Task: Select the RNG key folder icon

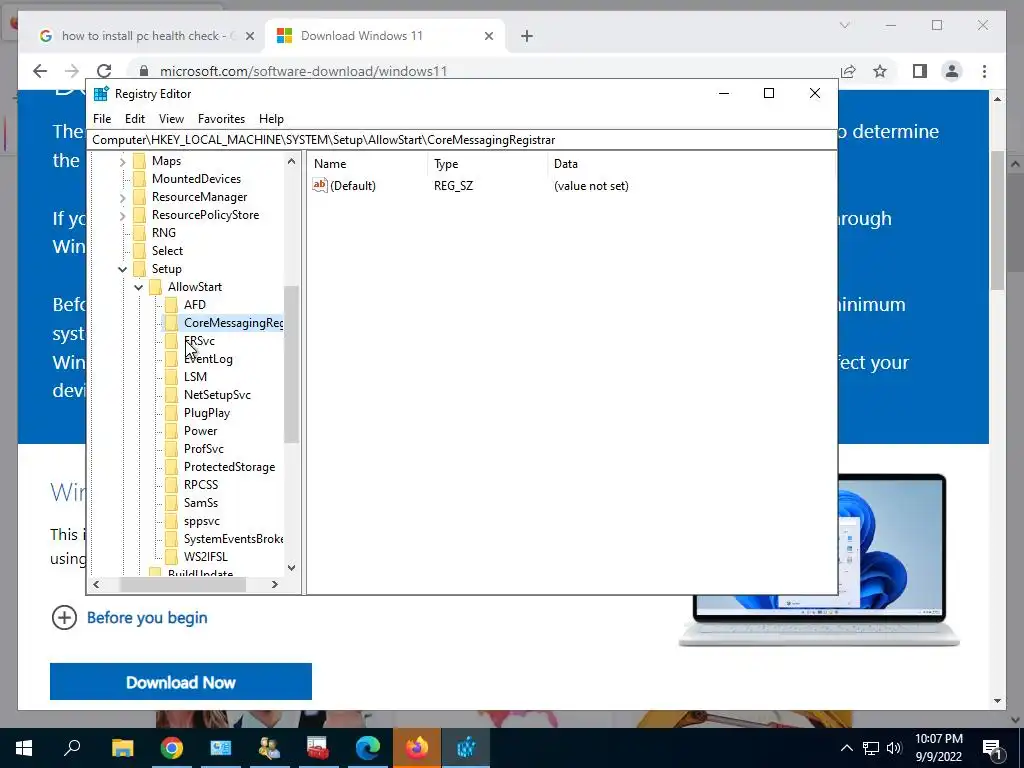Action: coord(139,233)
